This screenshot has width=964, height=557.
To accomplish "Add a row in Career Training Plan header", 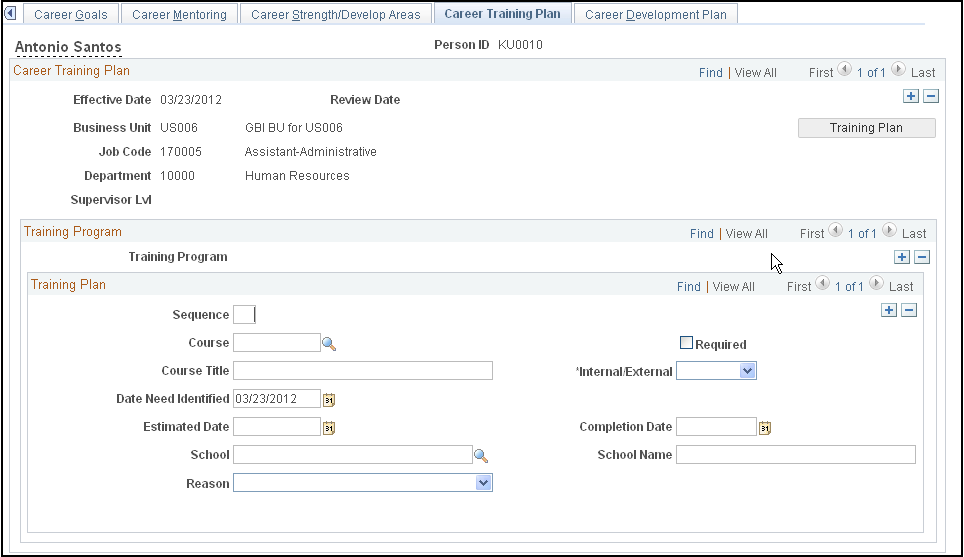I will (911, 97).
